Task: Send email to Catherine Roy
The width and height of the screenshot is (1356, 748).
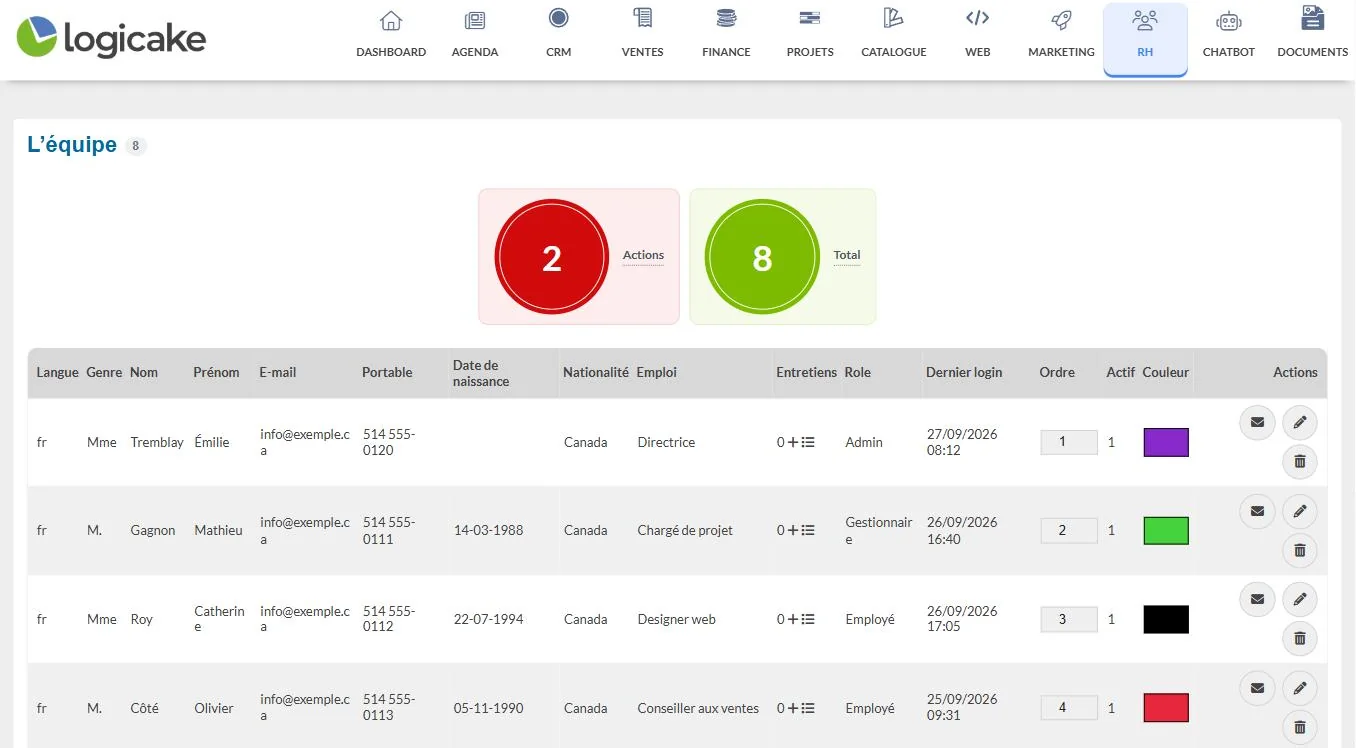Action: coord(1257,600)
